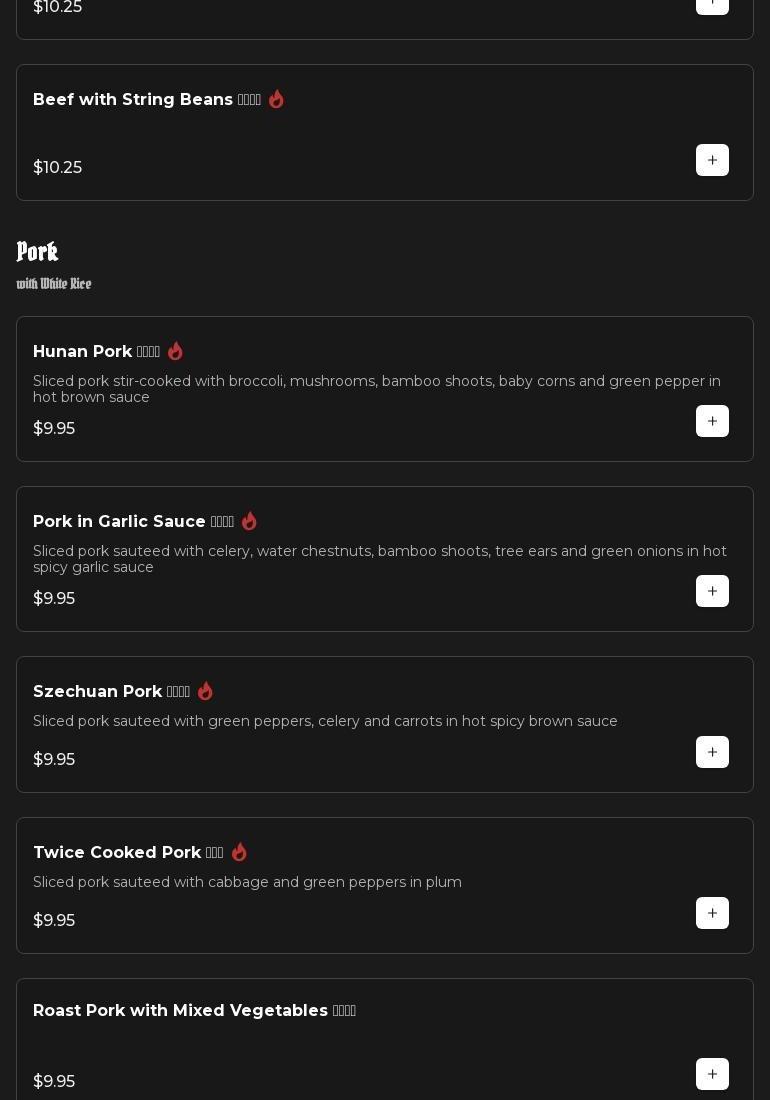Viewport: 770px width, 1100px height.
Task: Click flame icon beside Twice Cooked Pork
Action: tap(239, 852)
